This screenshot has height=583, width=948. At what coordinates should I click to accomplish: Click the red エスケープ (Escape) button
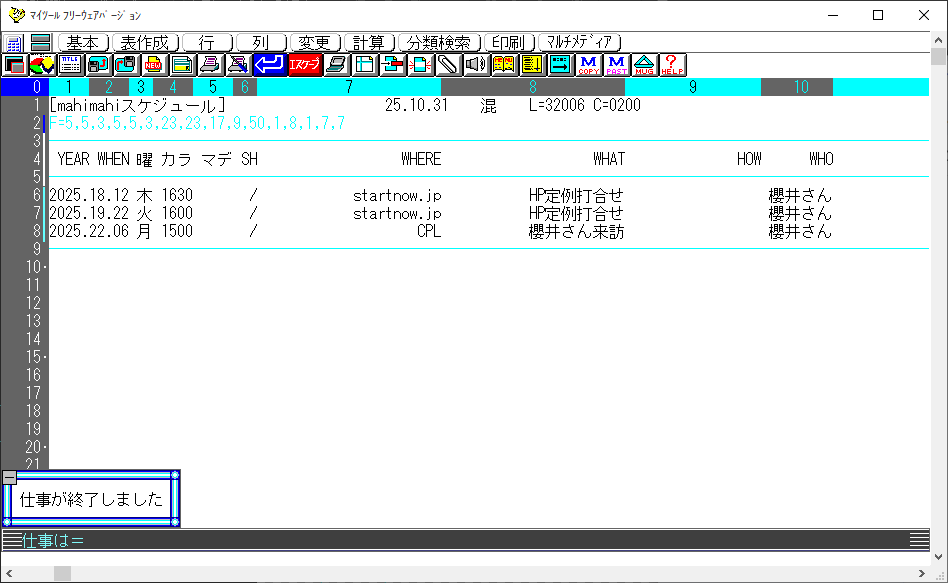305,65
